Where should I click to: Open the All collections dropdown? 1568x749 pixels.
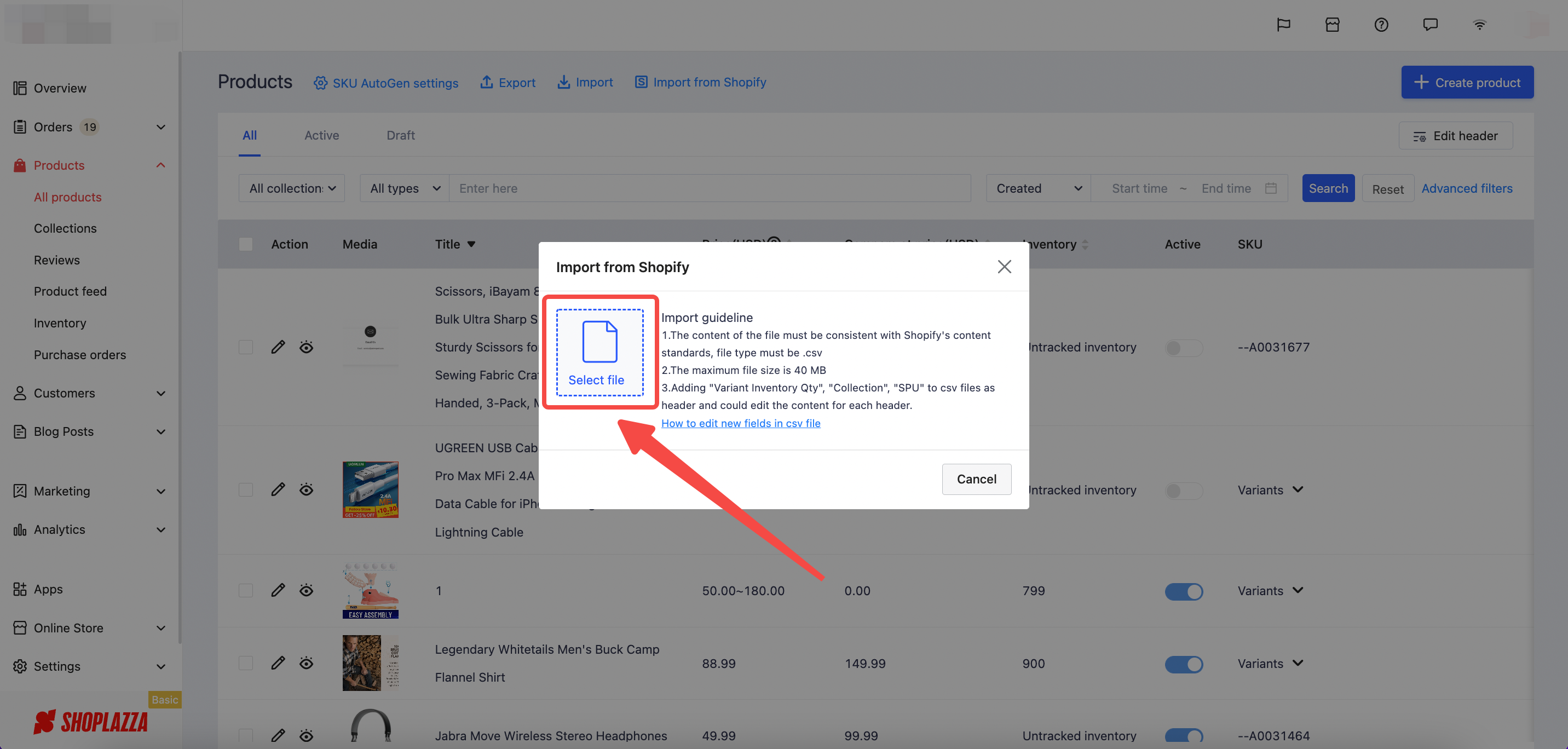292,188
